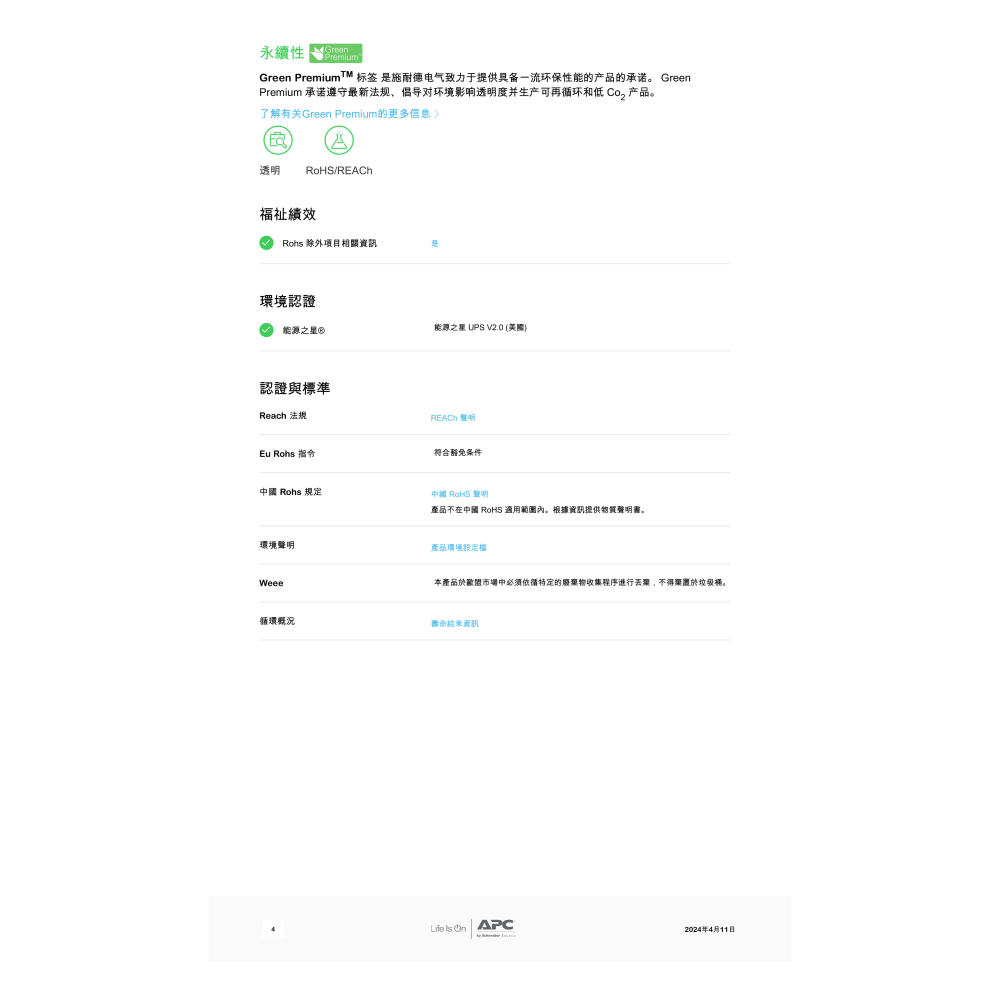Open the 產品環境設定檔 document link

[460, 546]
